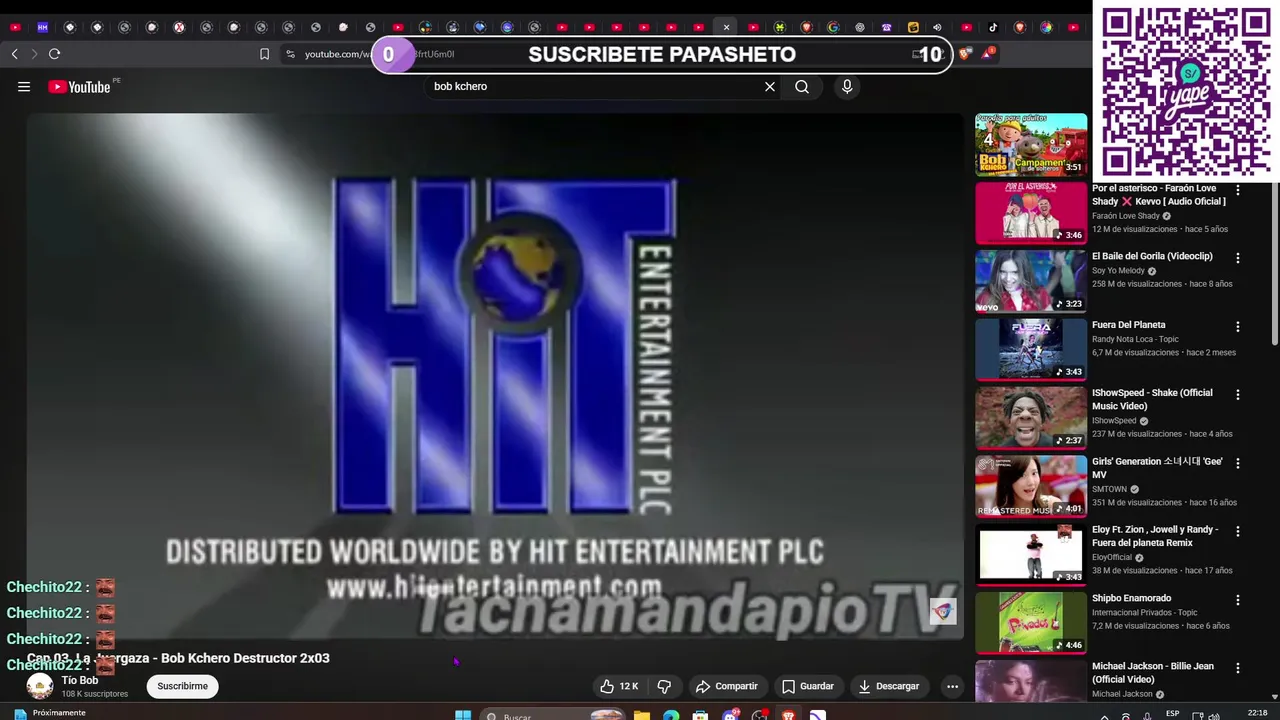Image resolution: width=1280 pixels, height=720 pixels.
Task: Share the video using Compartir
Action: pyautogui.click(x=727, y=686)
